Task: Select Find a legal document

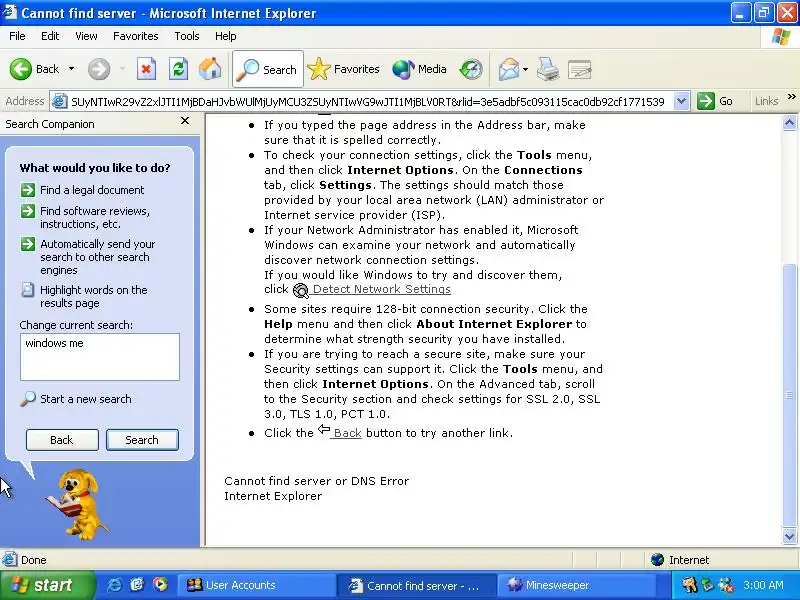Action: click(83, 190)
